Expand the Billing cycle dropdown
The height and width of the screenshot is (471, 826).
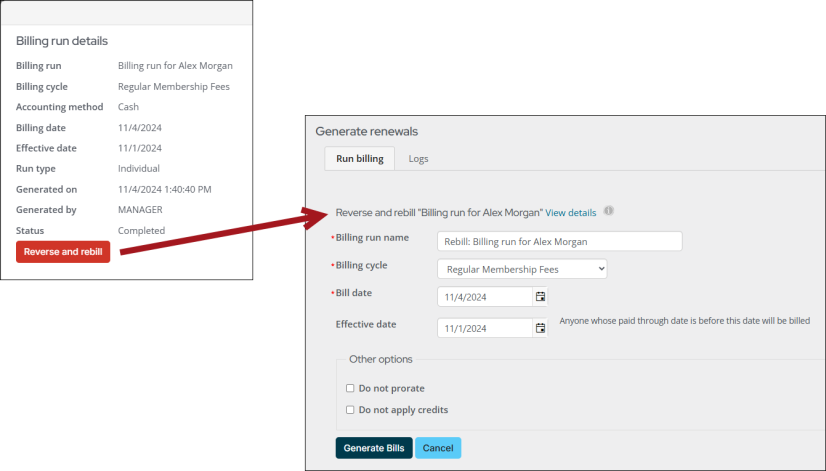522,269
